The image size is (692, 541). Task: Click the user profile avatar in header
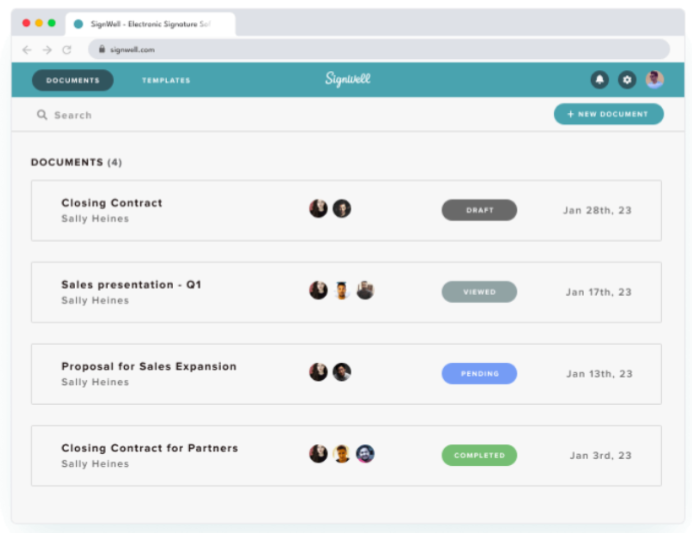point(655,80)
